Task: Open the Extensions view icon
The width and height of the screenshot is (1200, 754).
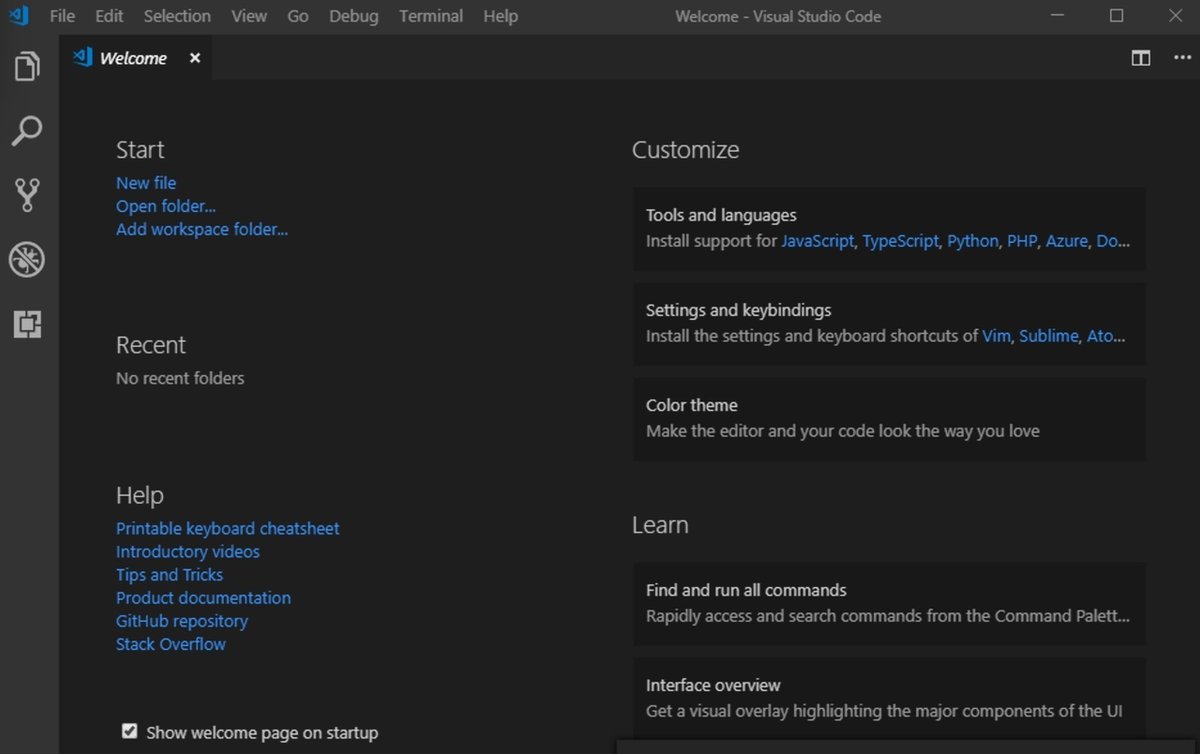Action: click(27, 324)
